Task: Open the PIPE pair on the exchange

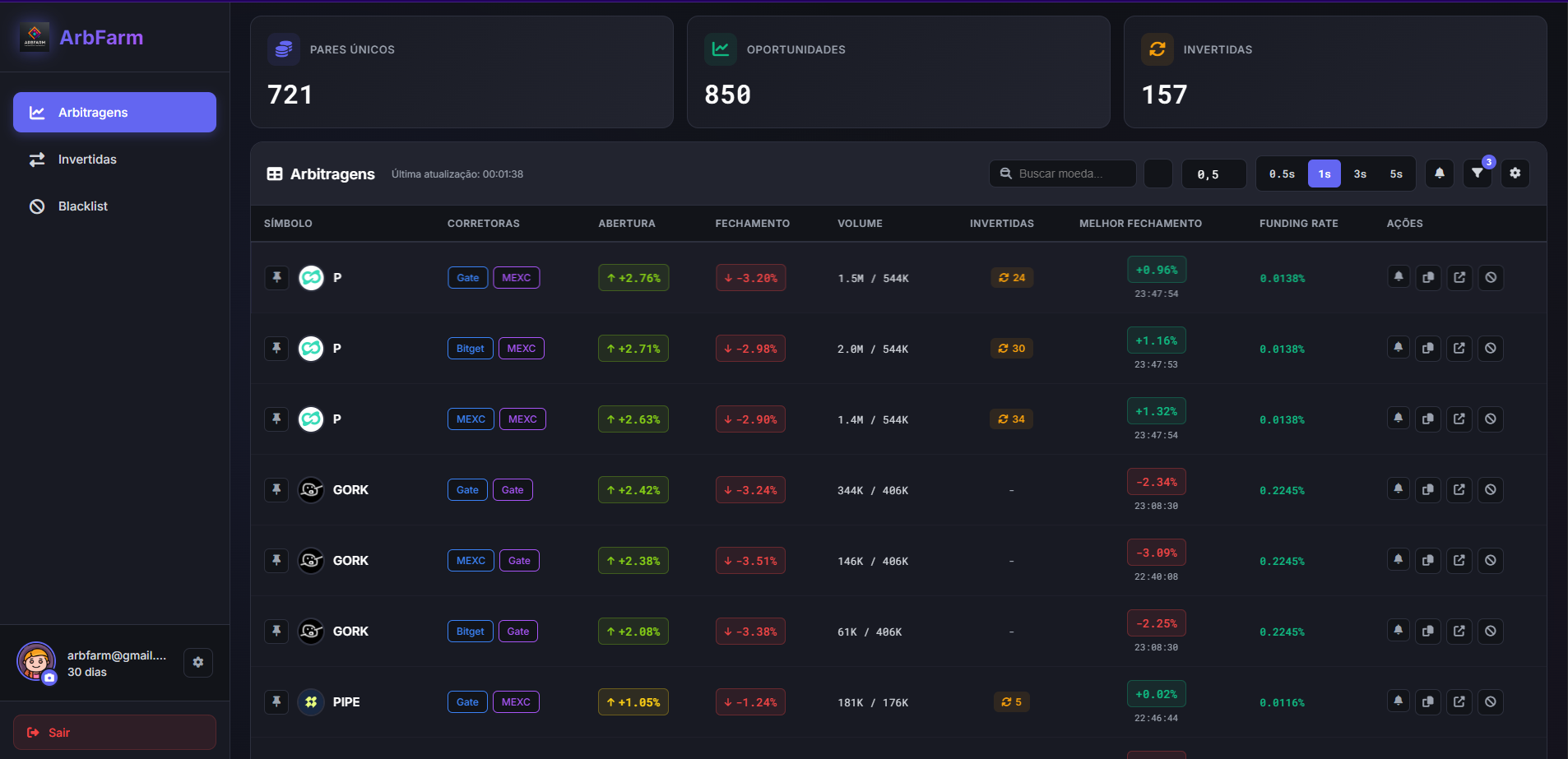Action: [1460, 701]
